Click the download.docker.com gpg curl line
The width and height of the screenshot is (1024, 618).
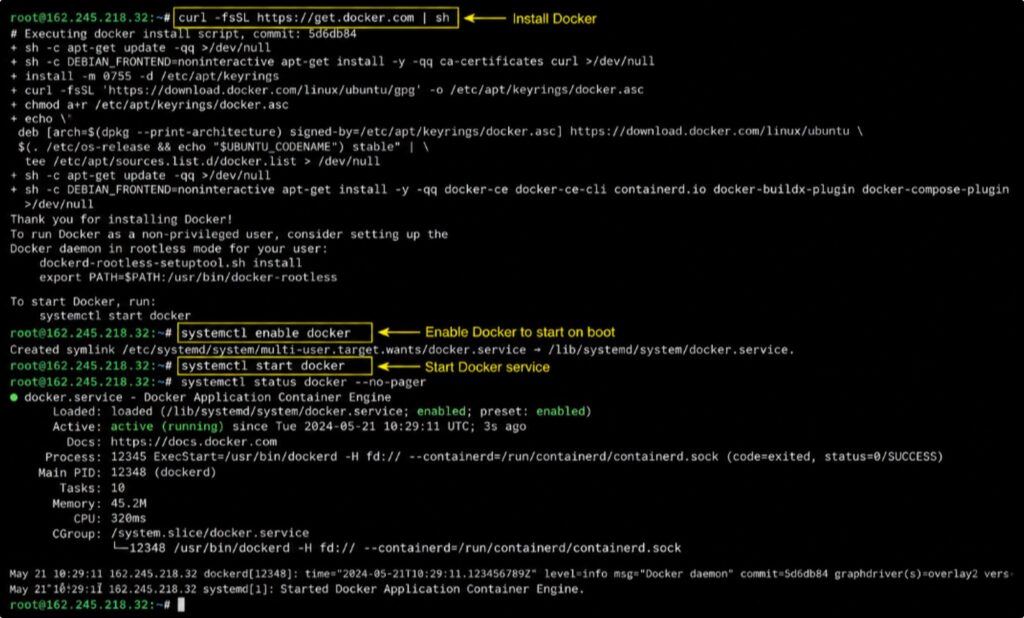click(327, 90)
